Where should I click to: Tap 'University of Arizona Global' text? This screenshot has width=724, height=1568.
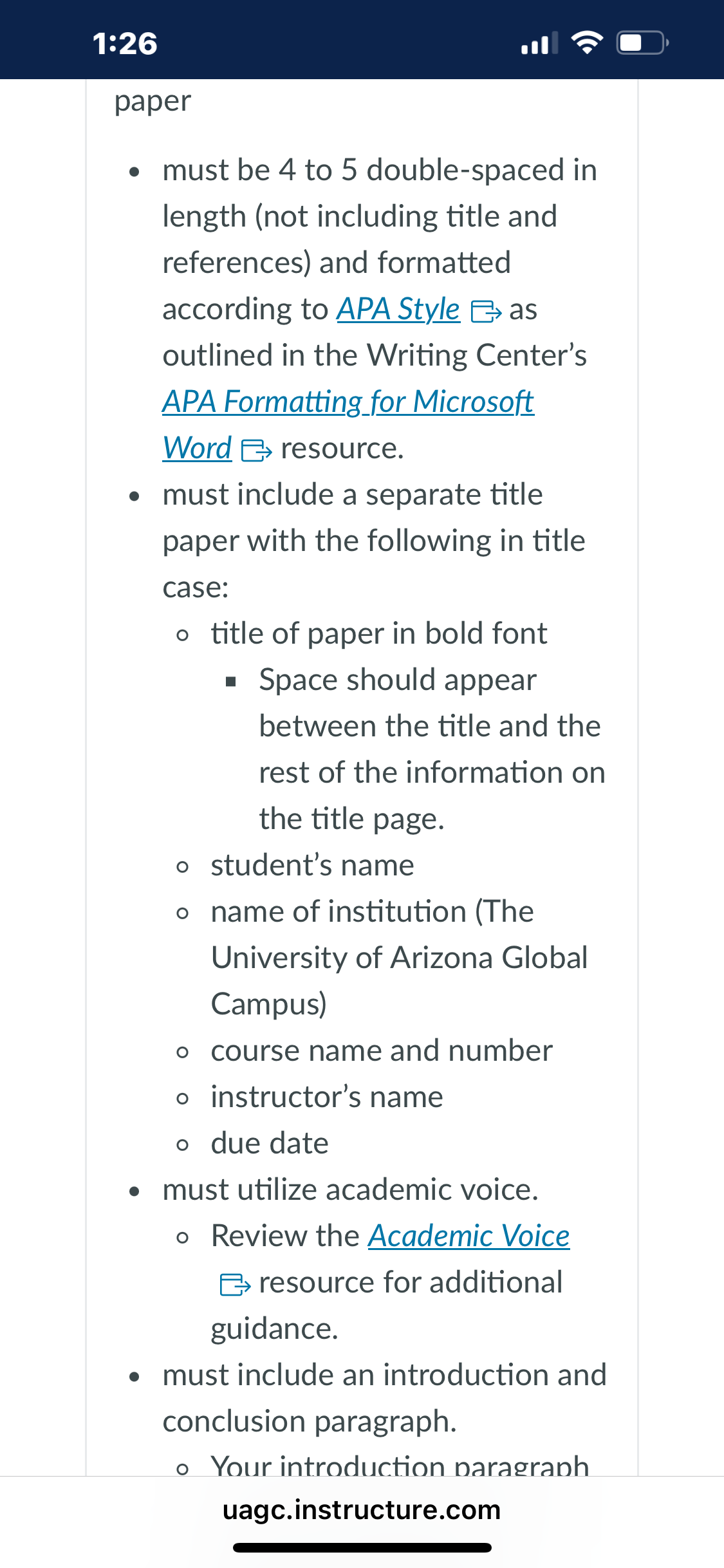(400, 958)
